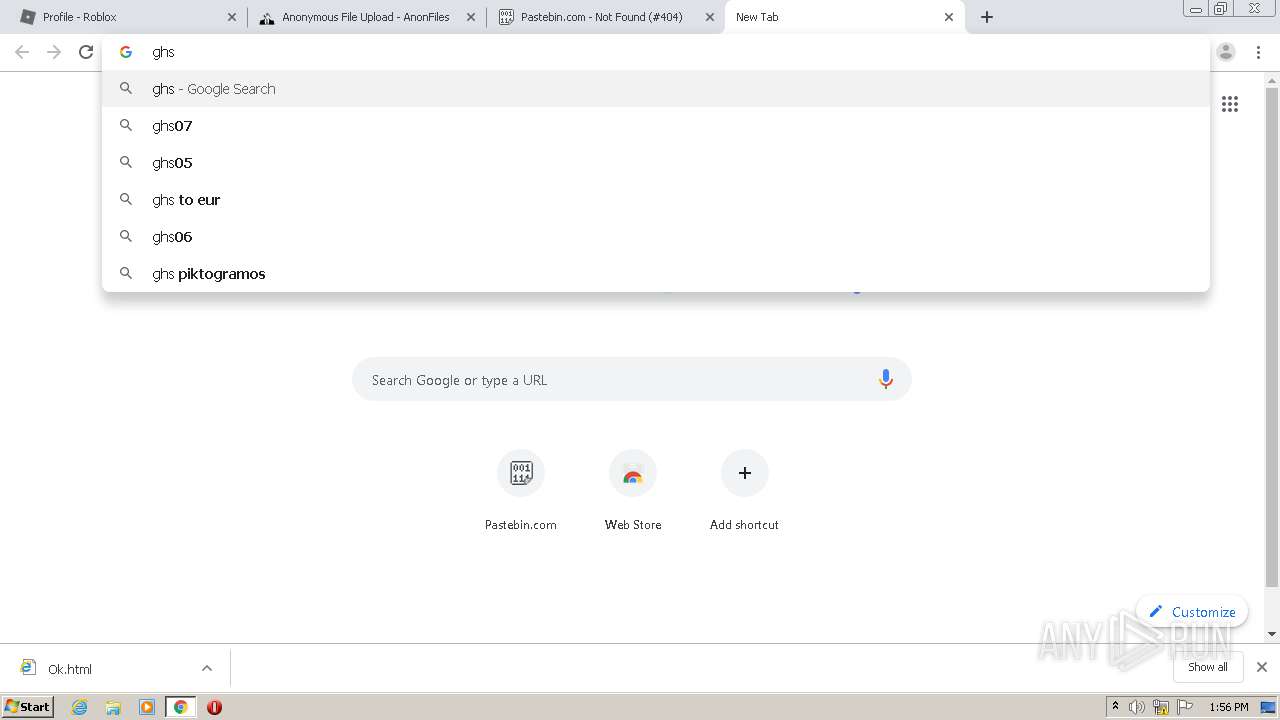
Task: Open the Chrome three-dot menu
Action: click(x=1258, y=52)
